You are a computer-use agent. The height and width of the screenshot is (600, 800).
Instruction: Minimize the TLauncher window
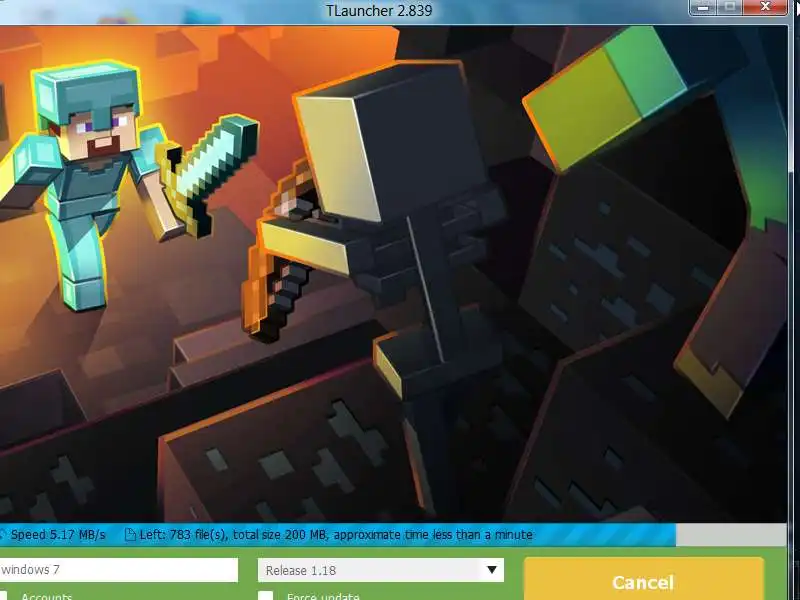pos(703,7)
